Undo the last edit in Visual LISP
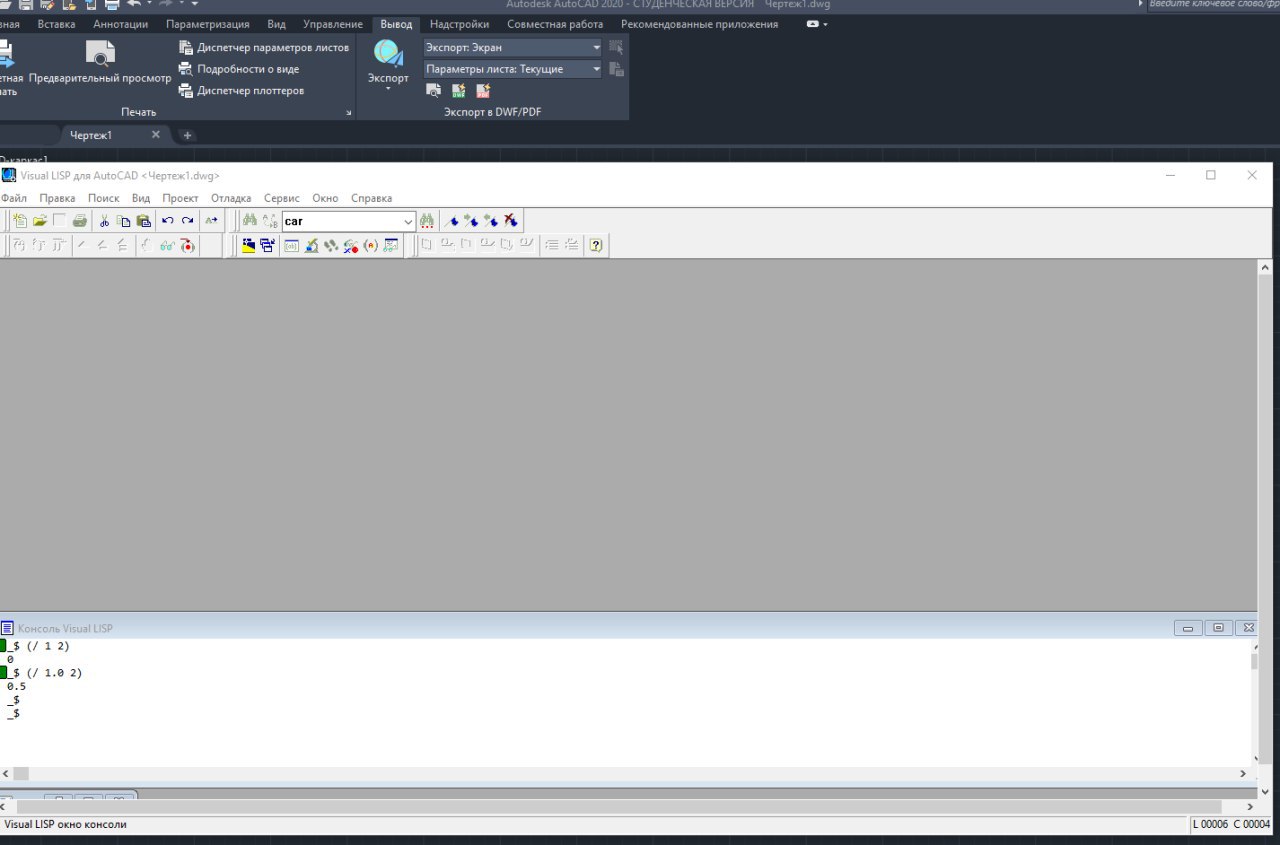1280x845 pixels. (x=168, y=221)
